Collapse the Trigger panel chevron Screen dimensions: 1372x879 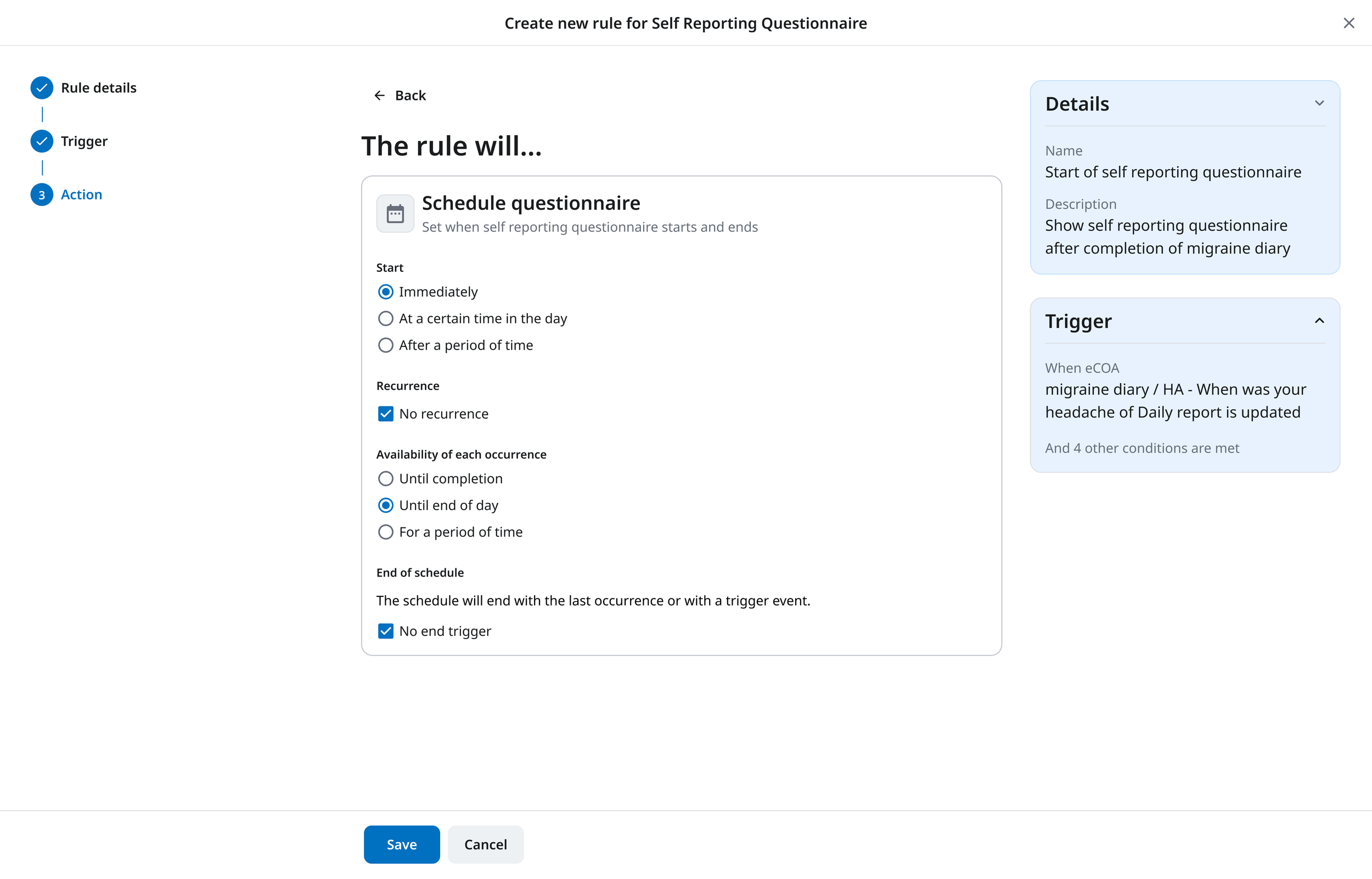point(1319,321)
